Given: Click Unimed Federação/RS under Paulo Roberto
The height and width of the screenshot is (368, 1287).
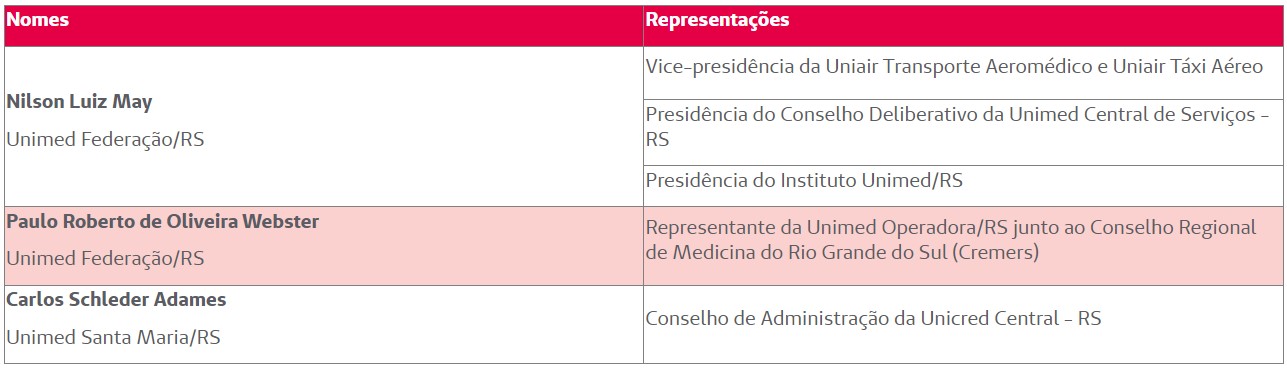Looking at the screenshot, I should (x=105, y=259).
